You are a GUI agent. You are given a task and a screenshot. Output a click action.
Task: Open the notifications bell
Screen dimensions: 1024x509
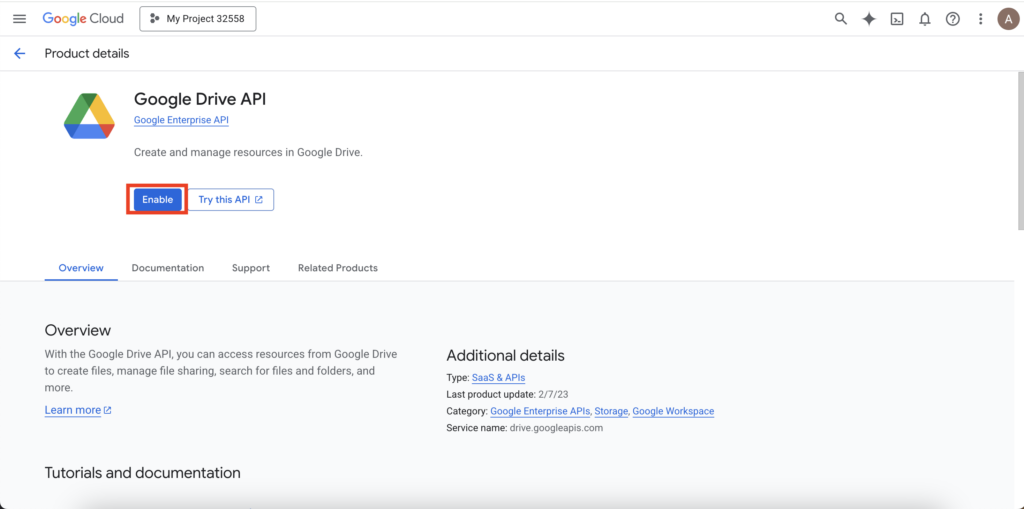(x=925, y=19)
